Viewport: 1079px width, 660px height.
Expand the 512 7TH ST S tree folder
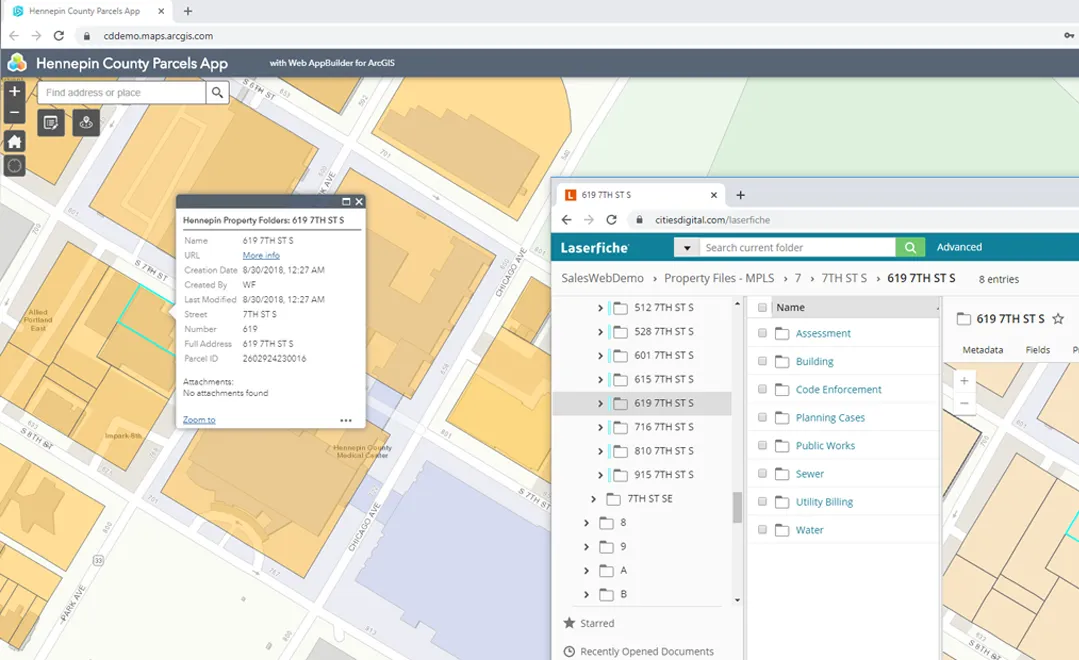(600, 308)
